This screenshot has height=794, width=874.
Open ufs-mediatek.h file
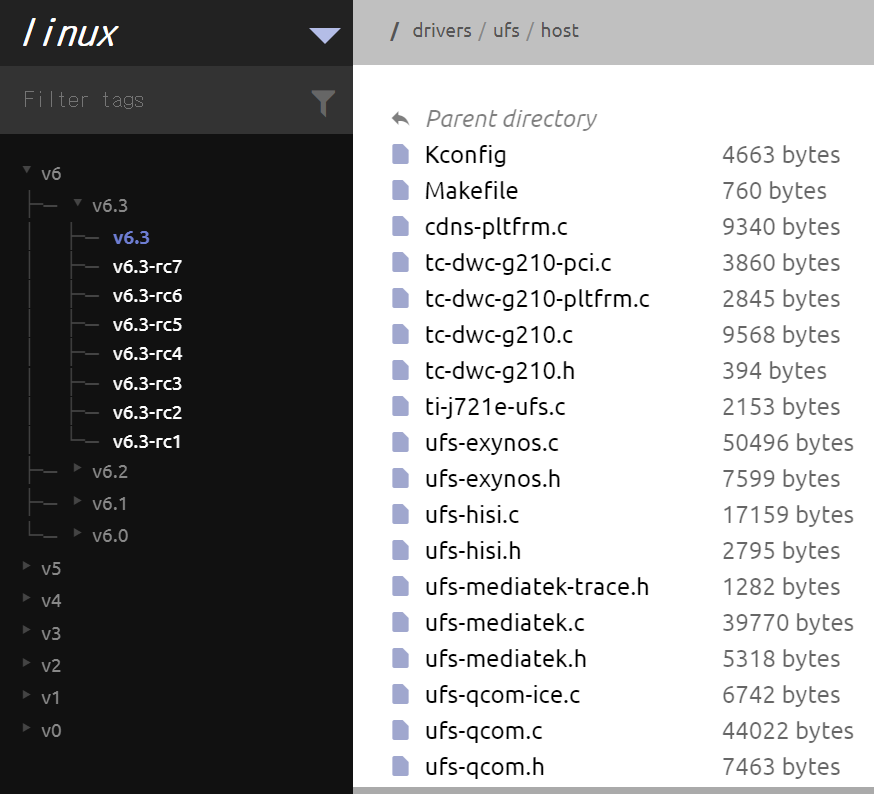506,659
